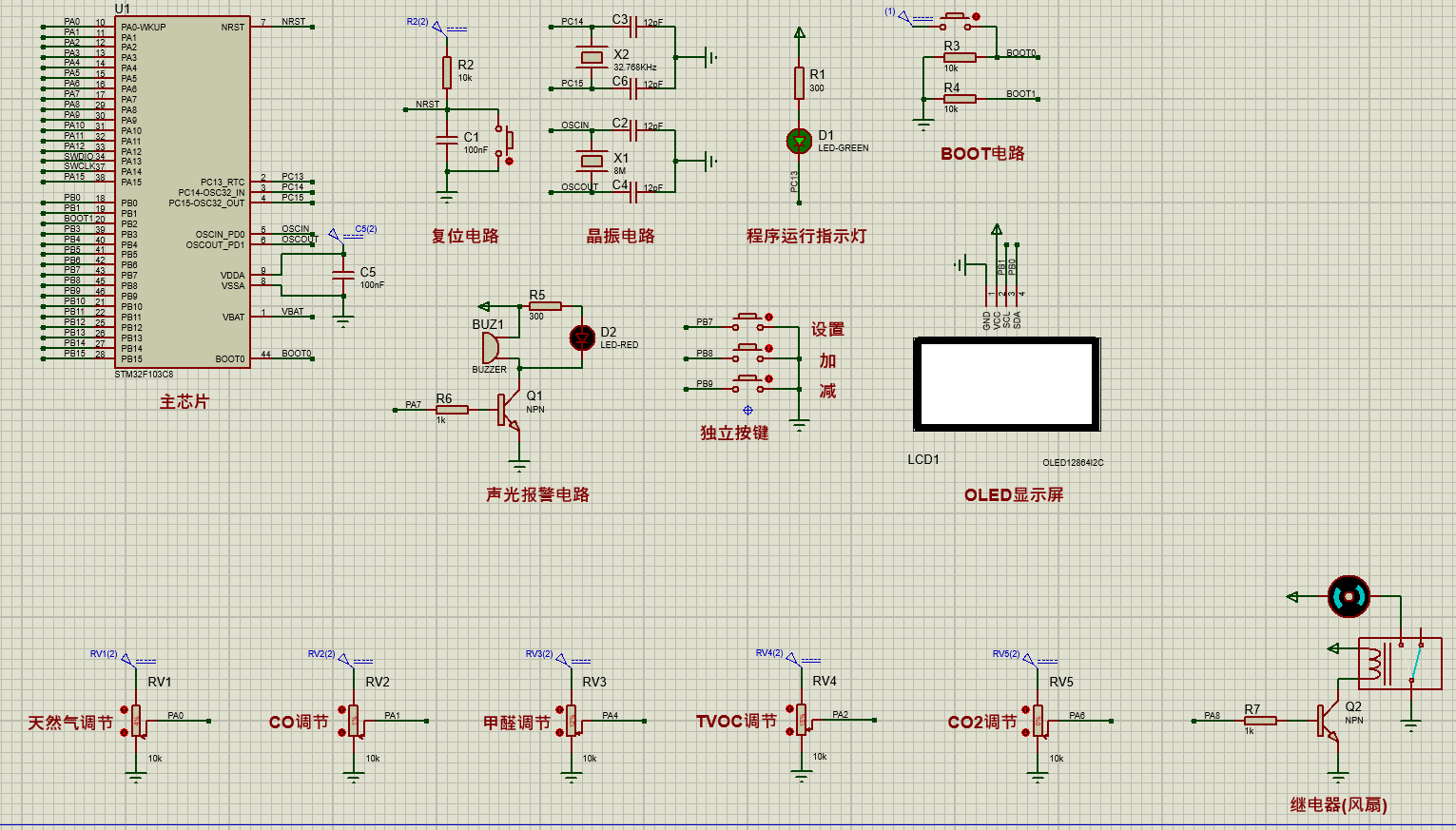Screen dimensions: 1456x830
Task: Select the 程序运行指示灯 label
Action: point(806,236)
